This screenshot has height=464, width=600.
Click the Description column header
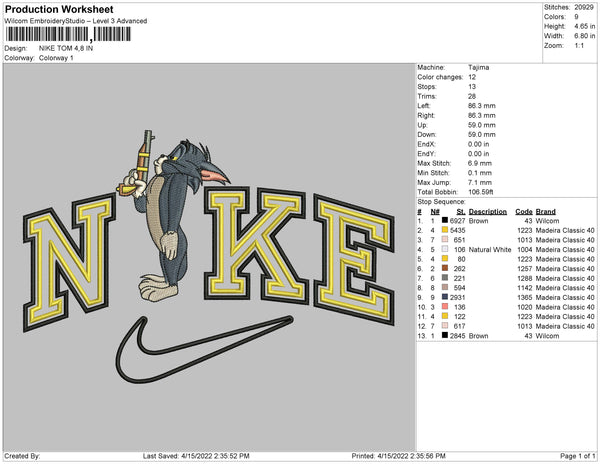pos(488,212)
